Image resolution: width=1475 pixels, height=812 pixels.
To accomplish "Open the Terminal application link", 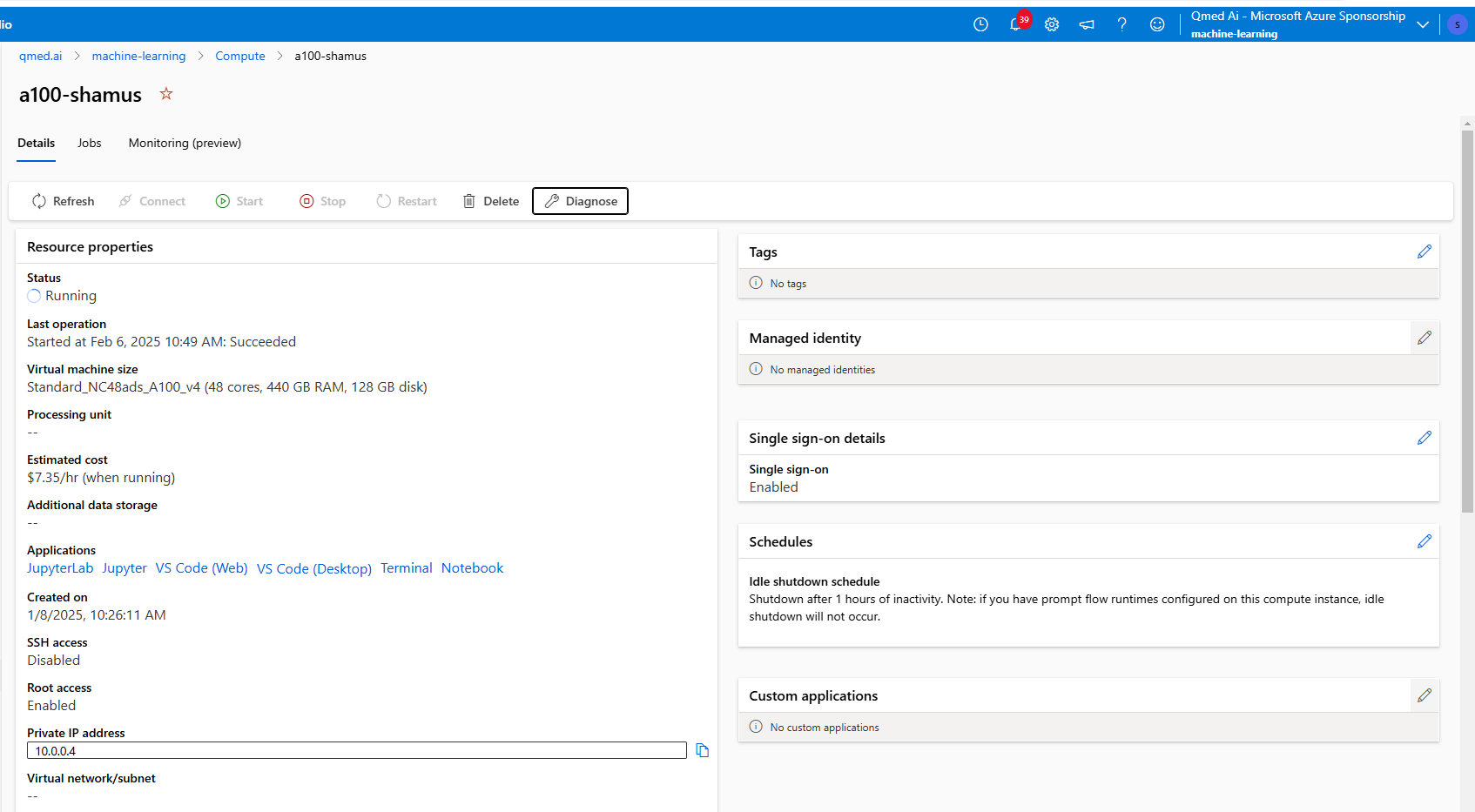I will 407,568.
